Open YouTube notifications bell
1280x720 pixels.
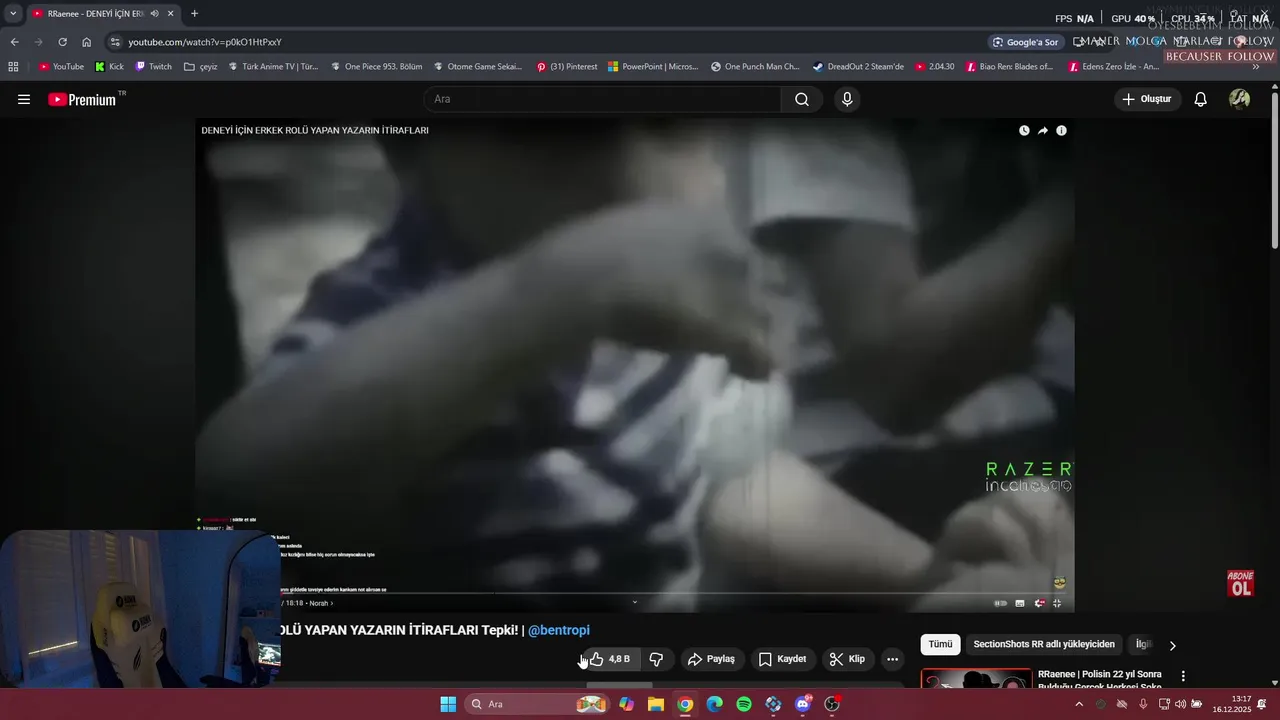click(1201, 99)
